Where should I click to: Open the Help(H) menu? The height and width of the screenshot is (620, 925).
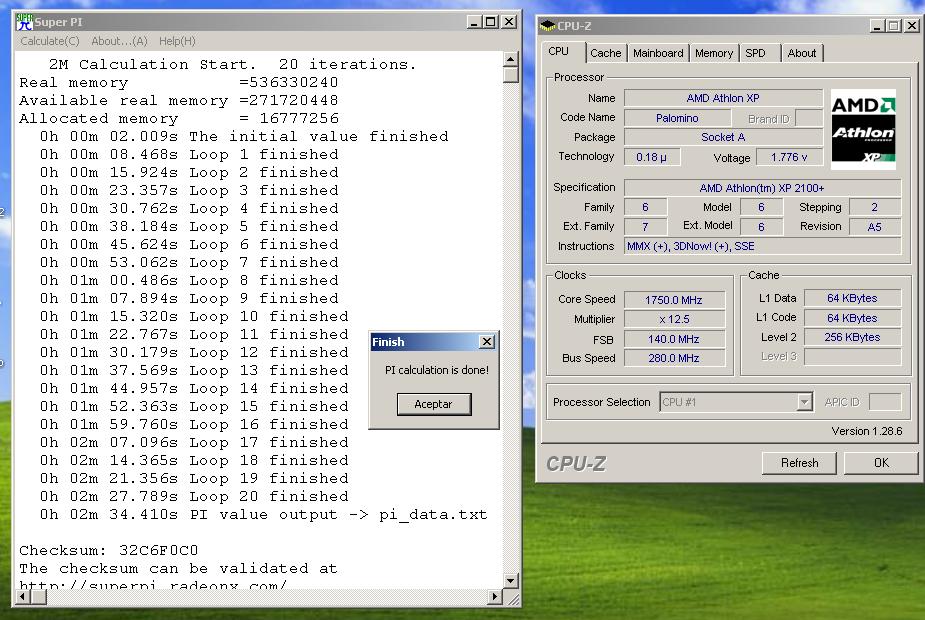click(177, 41)
